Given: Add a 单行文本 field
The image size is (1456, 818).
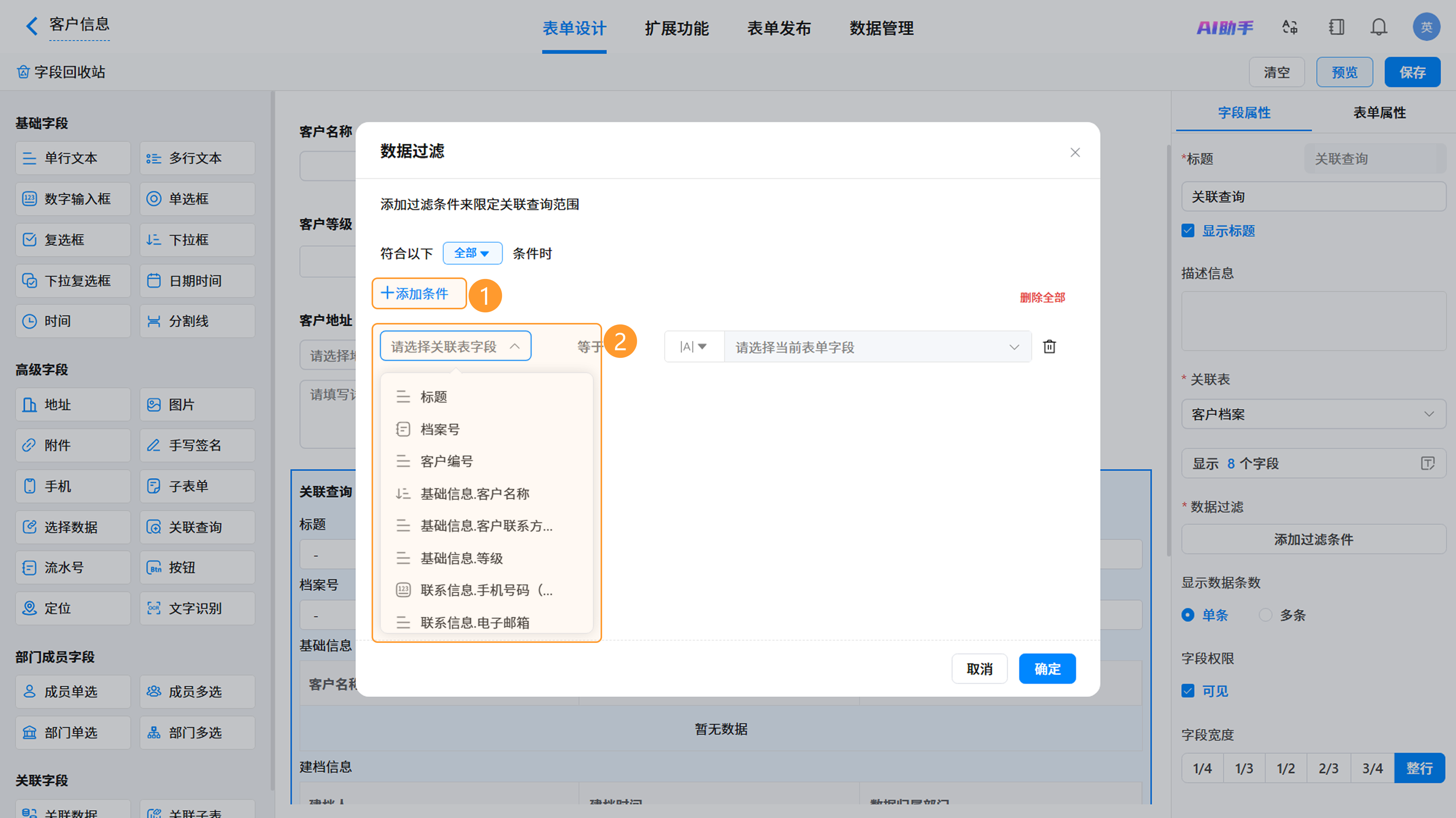Looking at the screenshot, I should point(73,158).
